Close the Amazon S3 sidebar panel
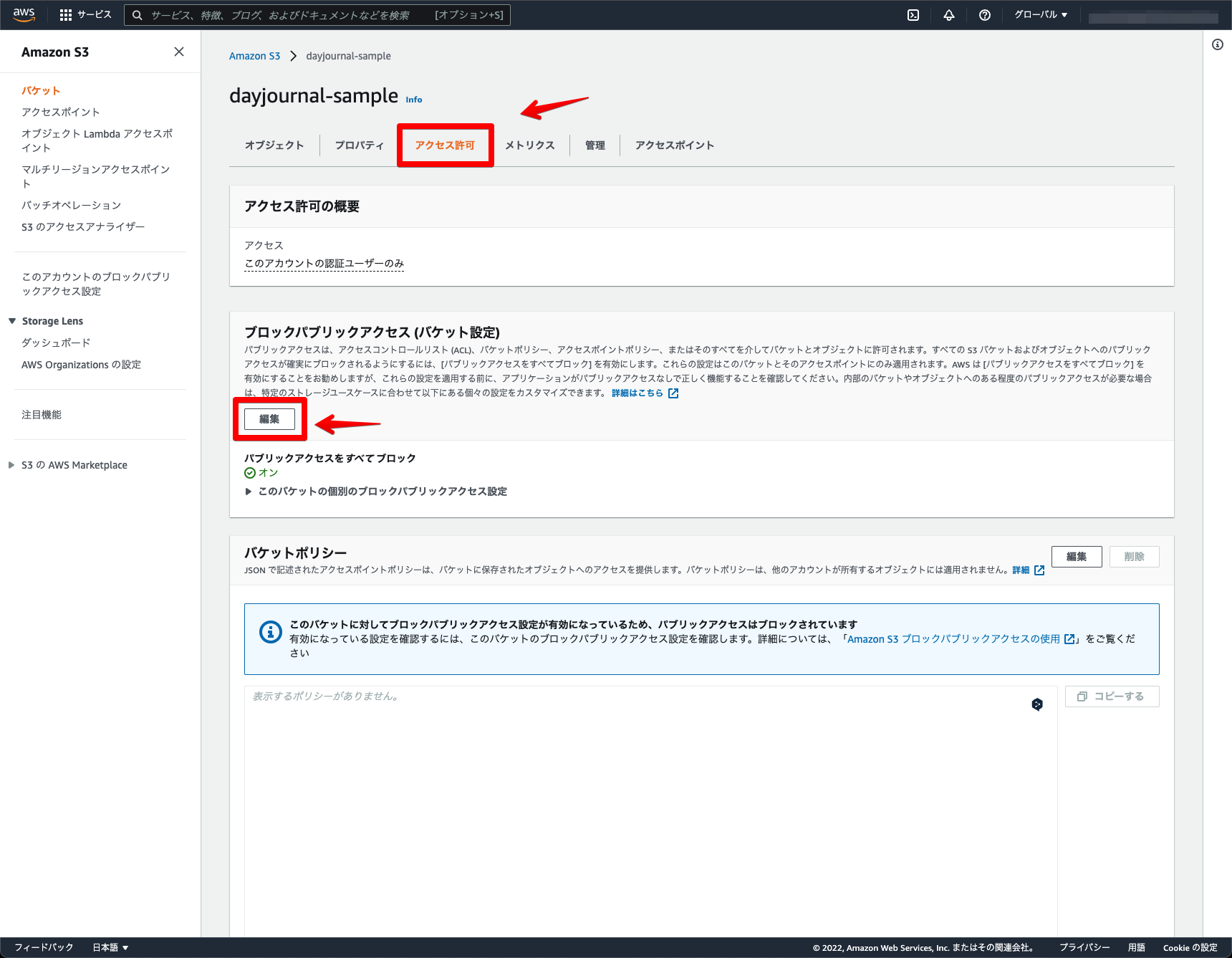The width and height of the screenshot is (1232, 958). (179, 52)
